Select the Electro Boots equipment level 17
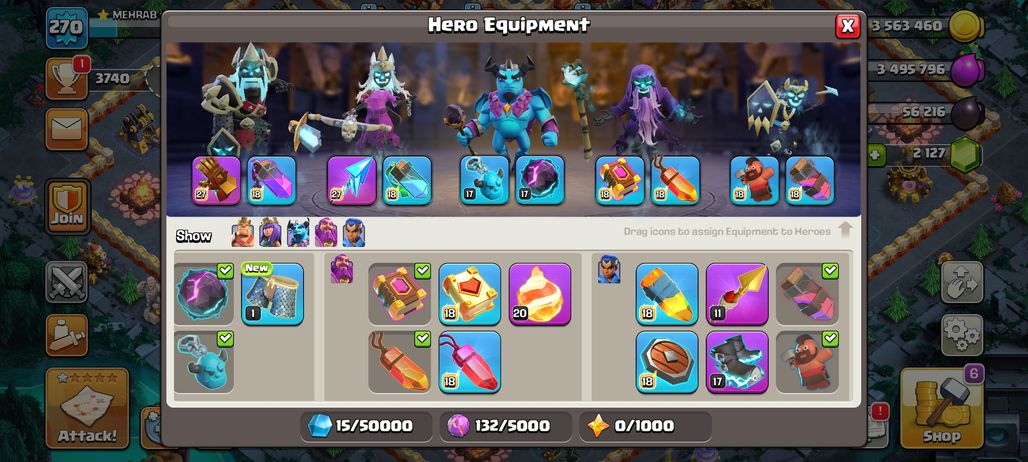The image size is (1028, 462). (x=737, y=362)
